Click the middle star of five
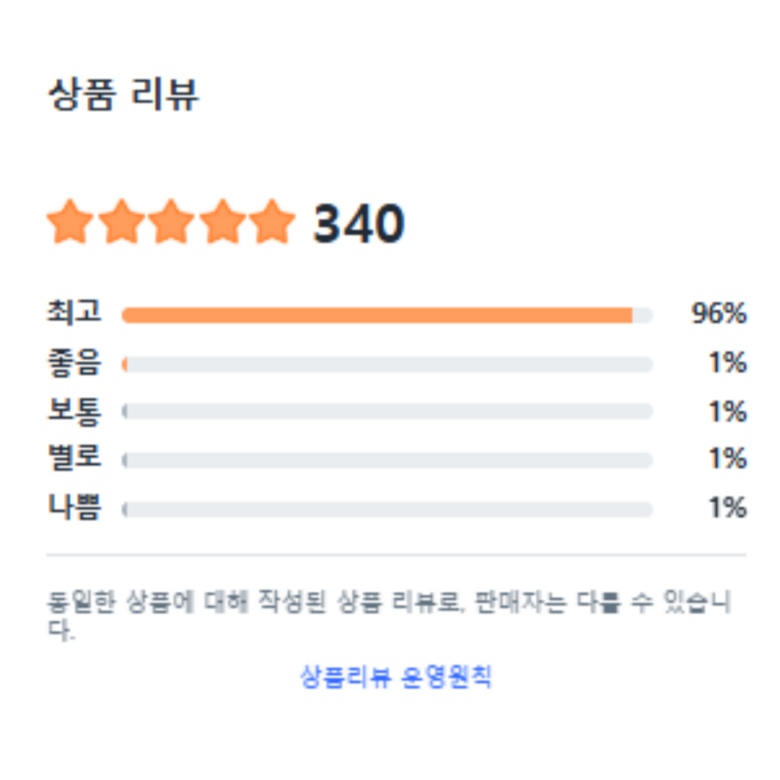780x780 pixels. [171, 222]
